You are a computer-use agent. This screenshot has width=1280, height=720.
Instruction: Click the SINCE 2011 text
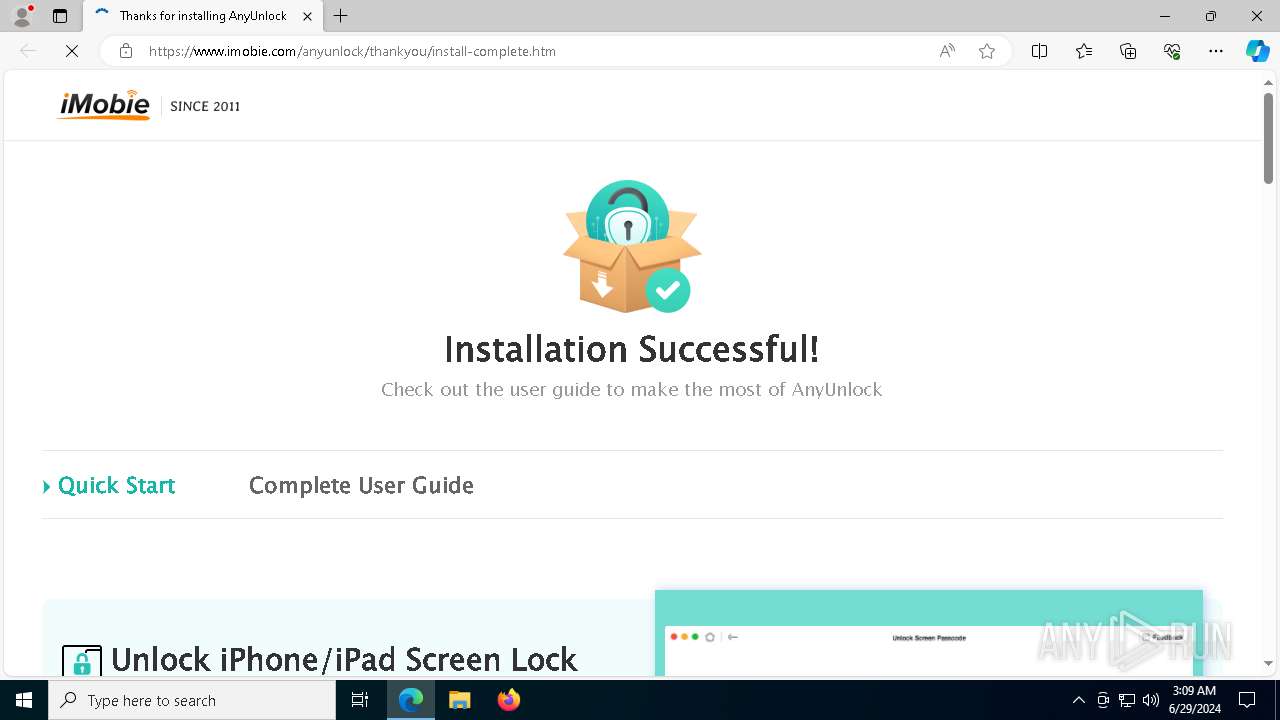click(205, 106)
